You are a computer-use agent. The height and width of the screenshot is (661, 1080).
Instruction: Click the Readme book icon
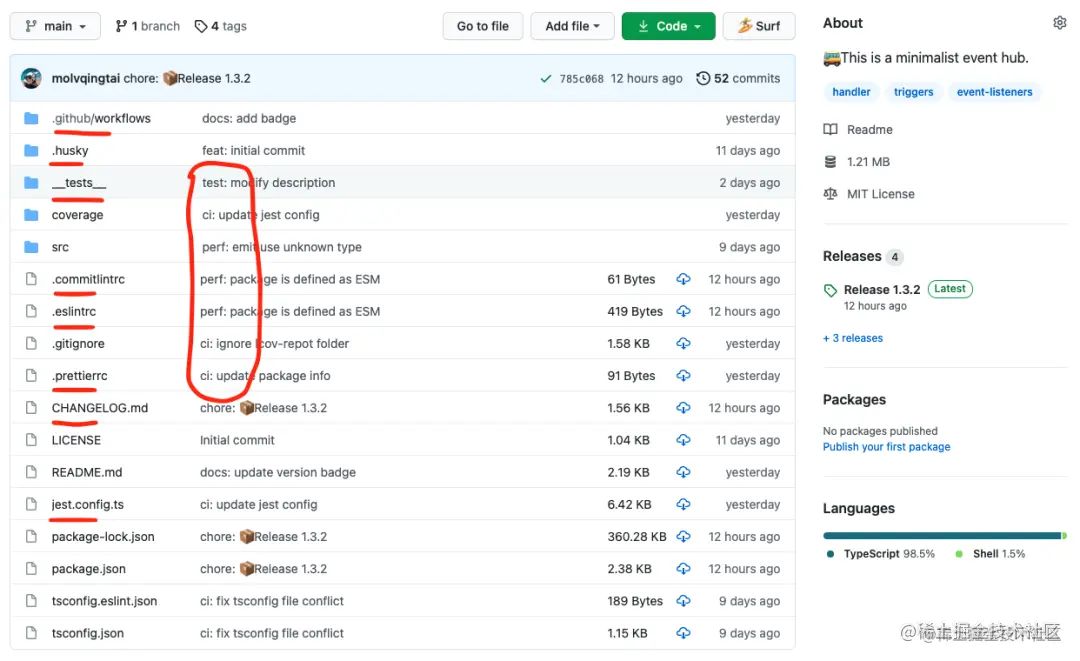[x=831, y=129]
